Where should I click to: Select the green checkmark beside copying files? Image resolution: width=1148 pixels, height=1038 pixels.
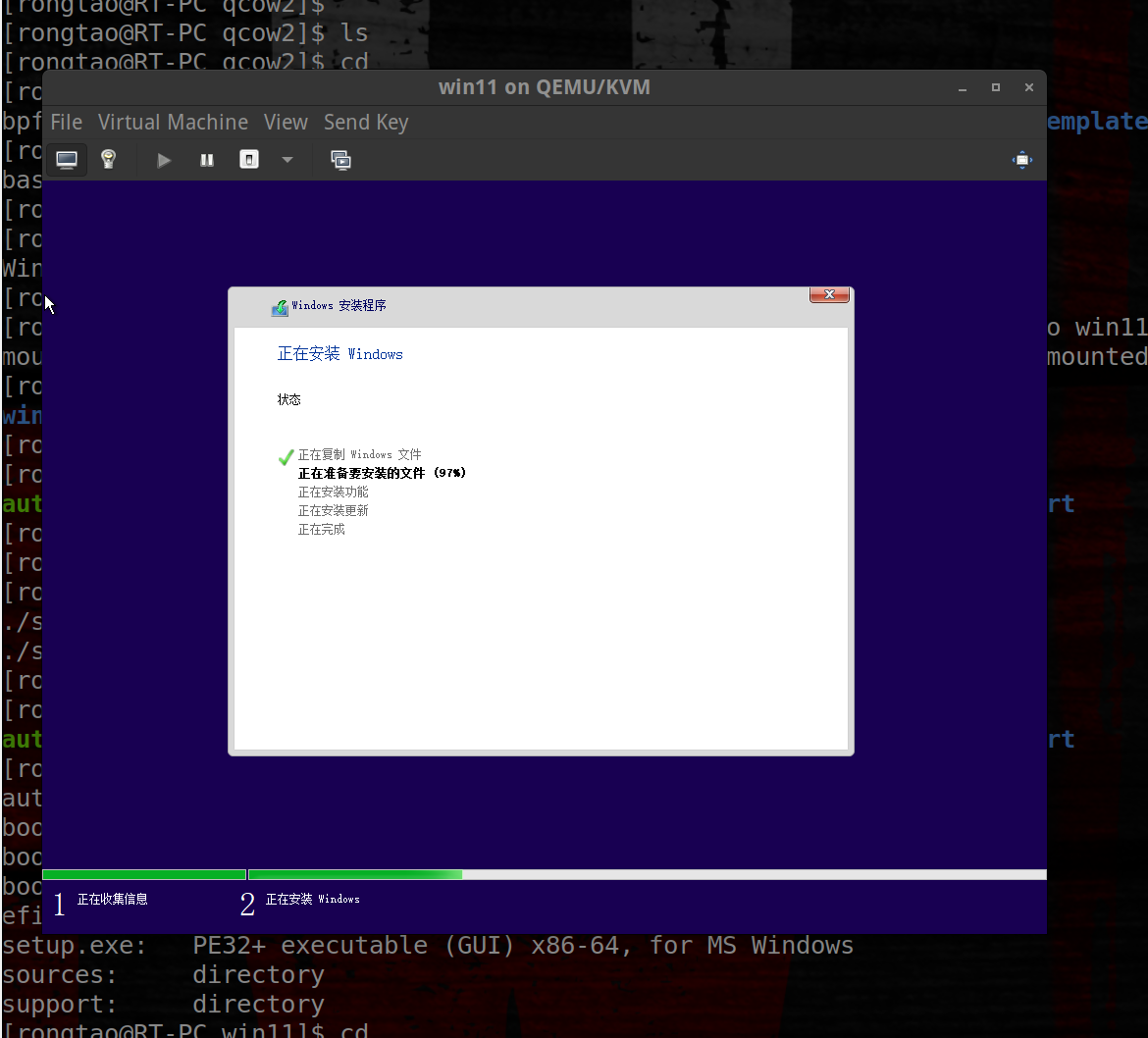(286, 456)
